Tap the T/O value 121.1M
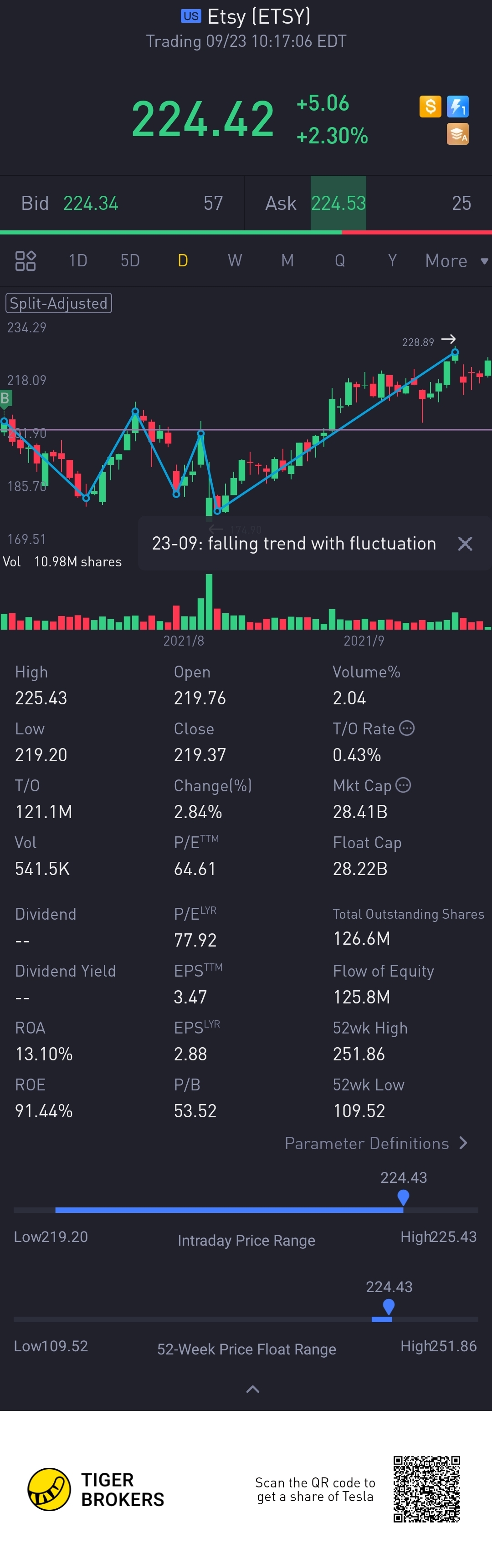This screenshot has height=1568, width=492. pyautogui.click(x=43, y=812)
